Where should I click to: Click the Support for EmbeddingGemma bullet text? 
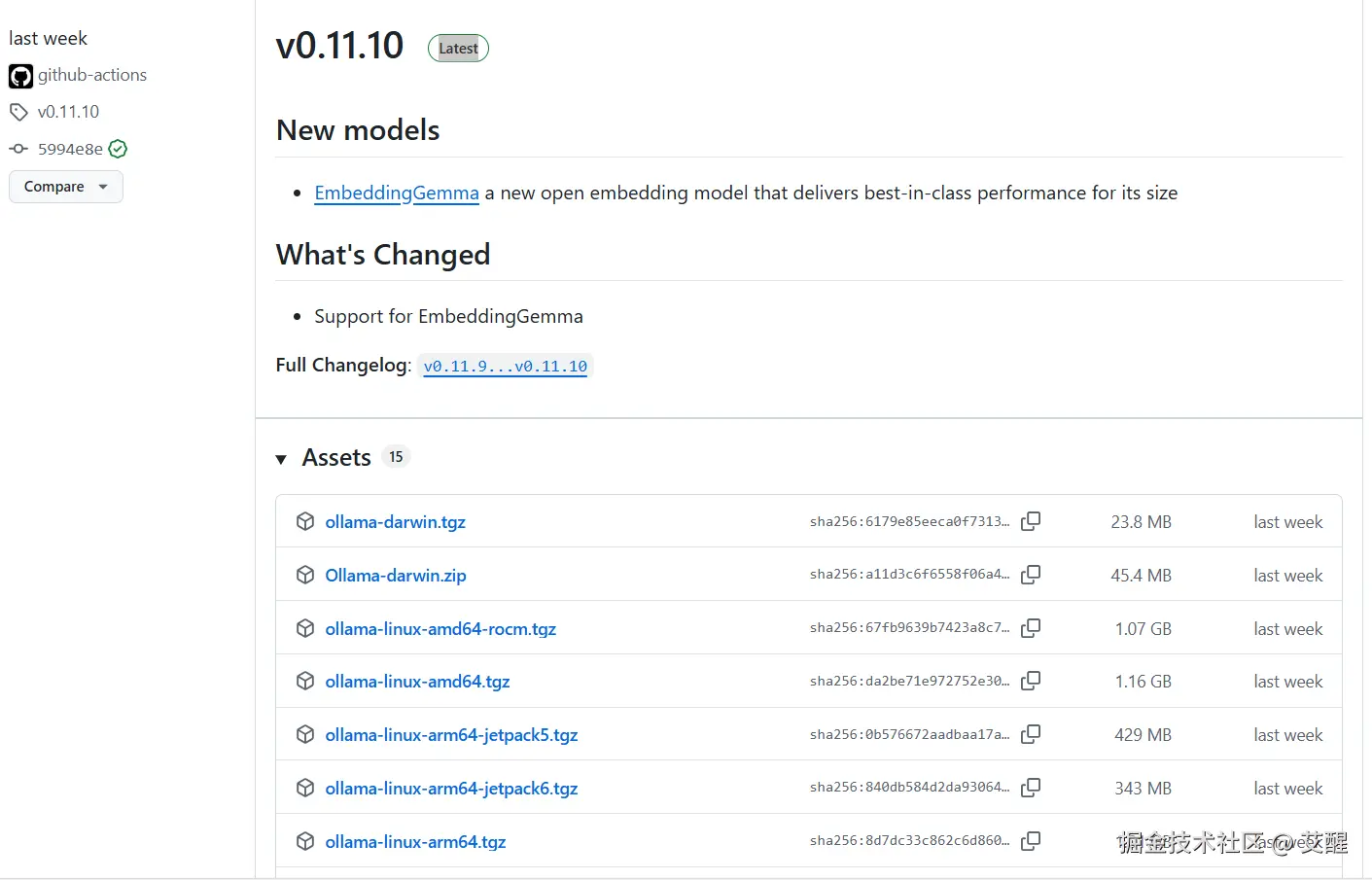pyautogui.click(x=448, y=317)
